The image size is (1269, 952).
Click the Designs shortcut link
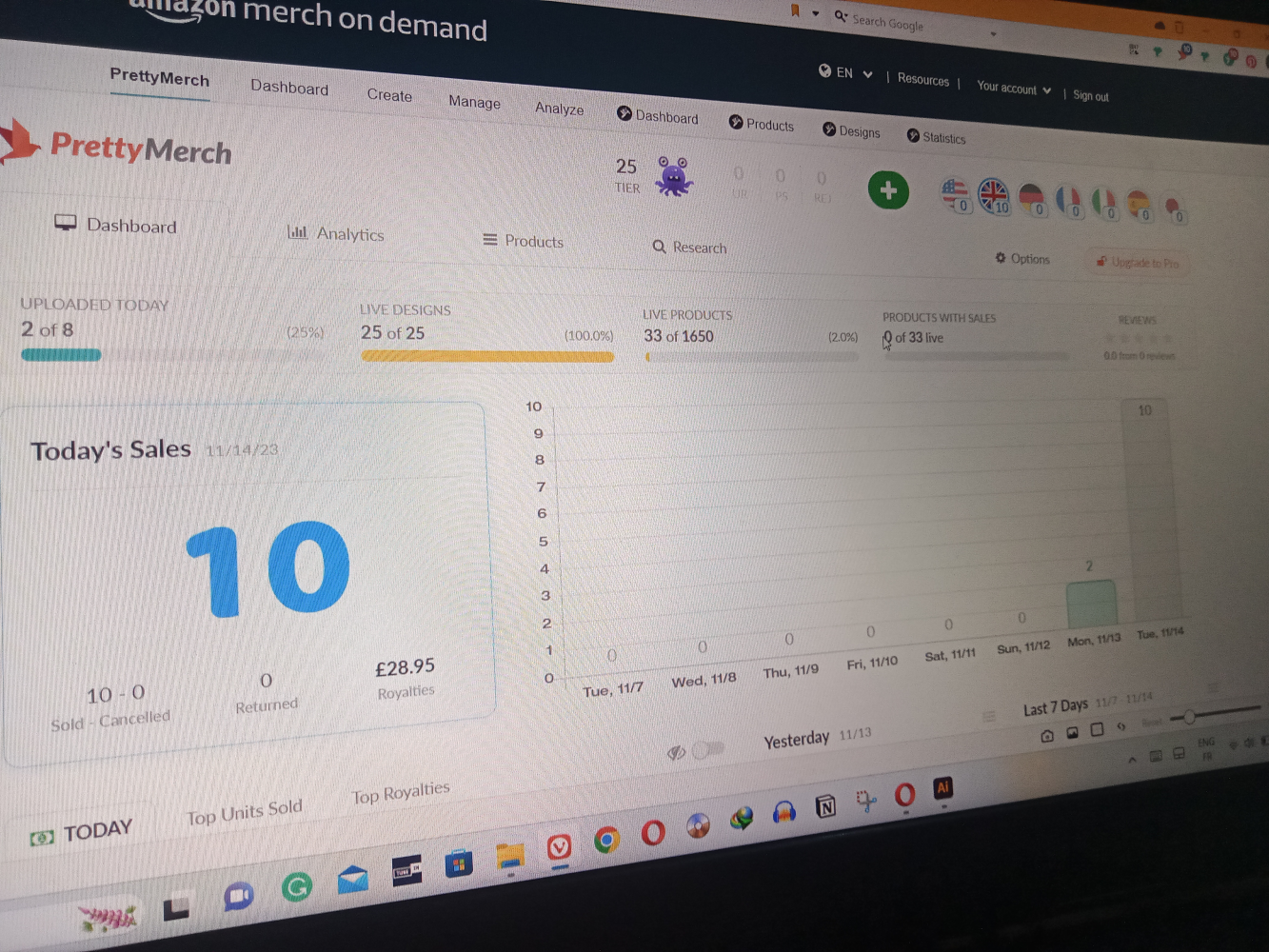tap(851, 131)
